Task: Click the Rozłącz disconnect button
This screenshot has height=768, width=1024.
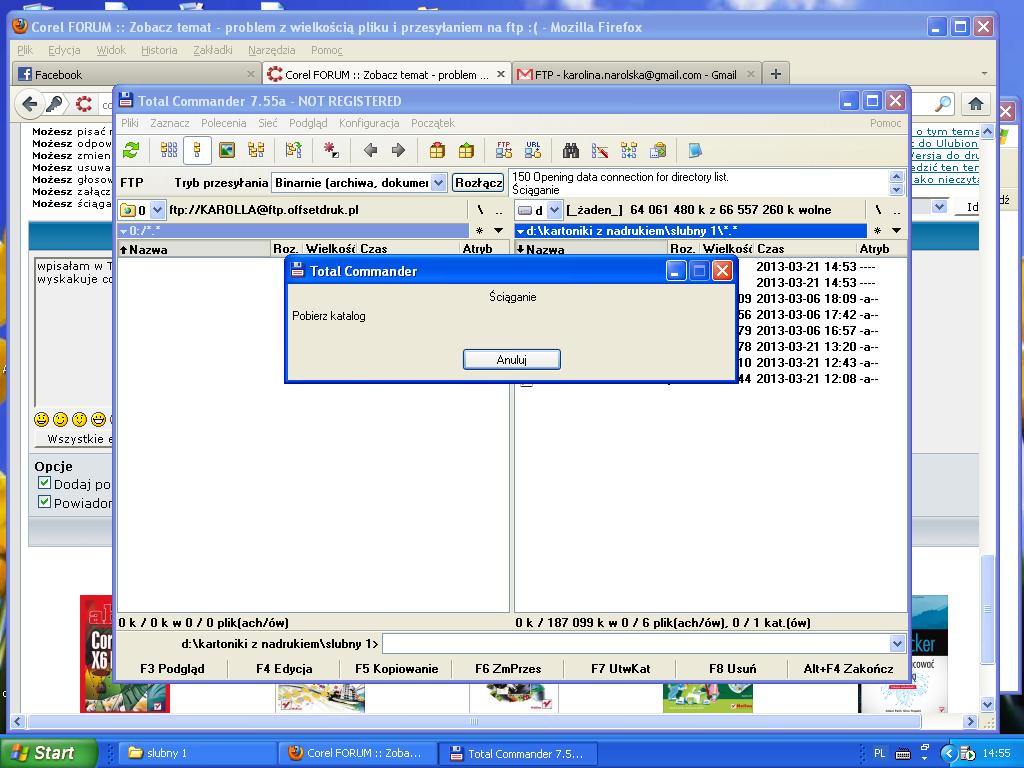Action: coord(477,183)
